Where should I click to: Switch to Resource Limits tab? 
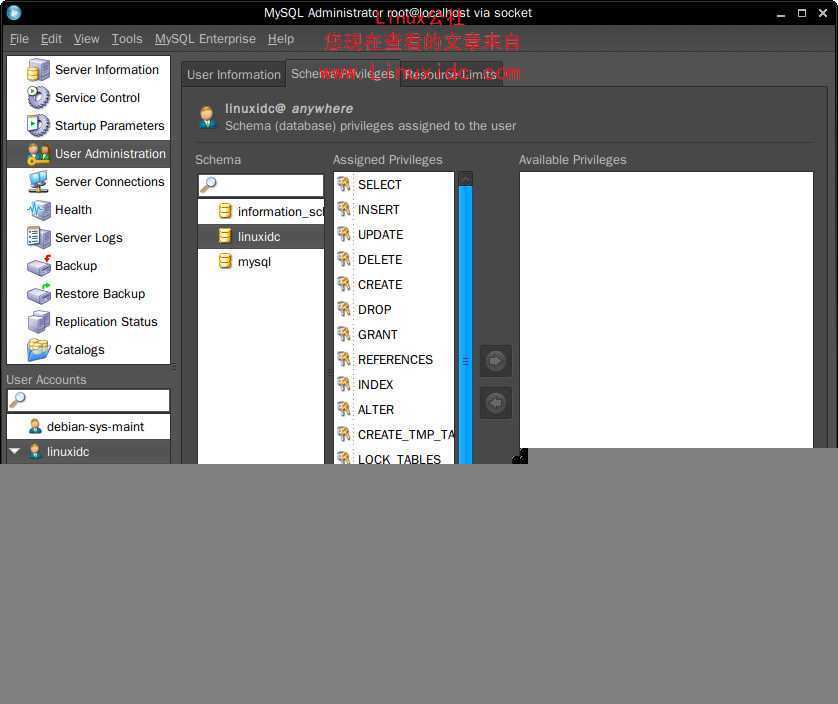tap(452, 75)
